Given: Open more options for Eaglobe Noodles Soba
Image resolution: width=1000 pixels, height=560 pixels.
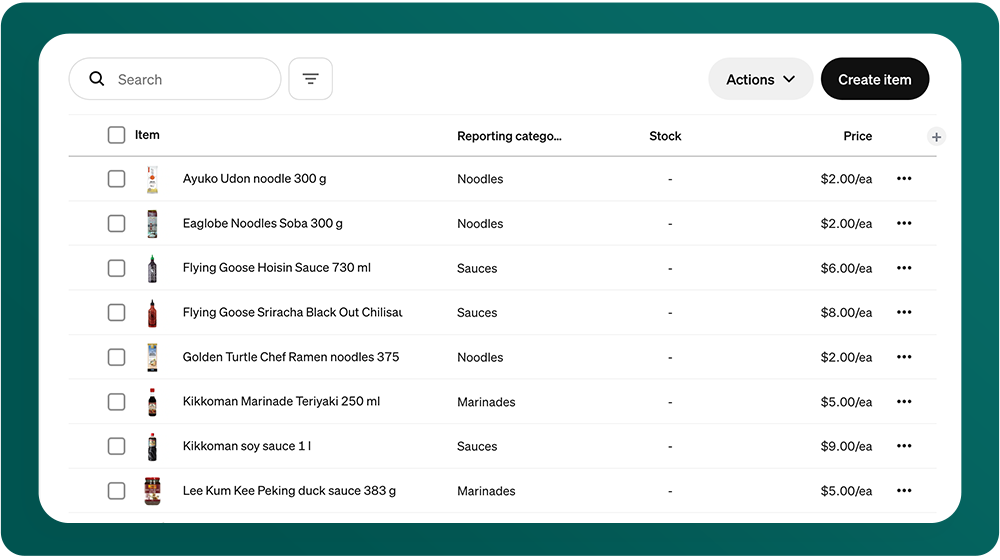Looking at the screenshot, I should point(904,223).
